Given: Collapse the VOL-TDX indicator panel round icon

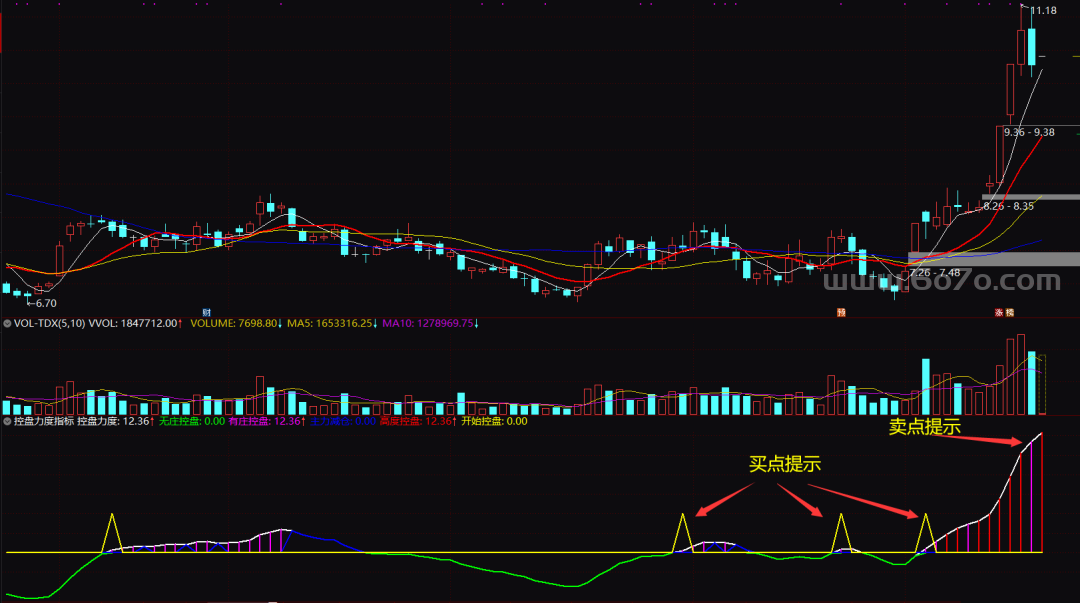Looking at the screenshot, I should point(8,324).
